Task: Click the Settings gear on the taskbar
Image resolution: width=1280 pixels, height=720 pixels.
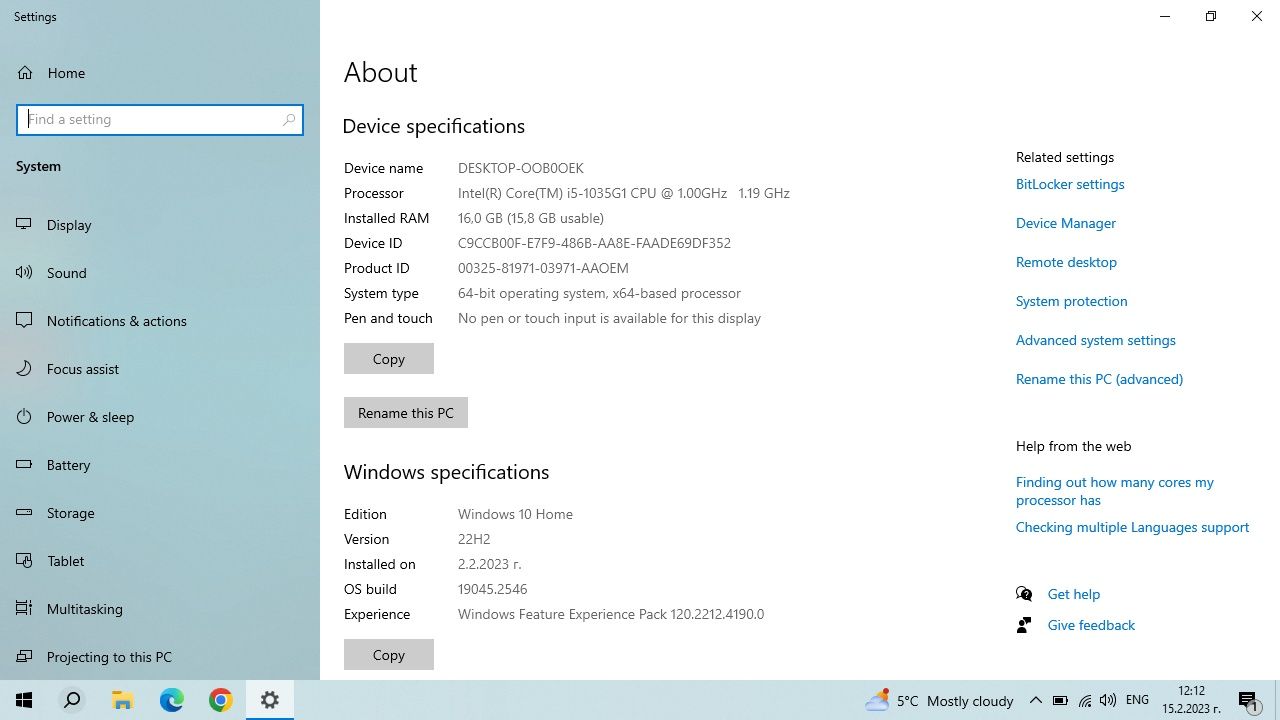Action: [269, 700]
